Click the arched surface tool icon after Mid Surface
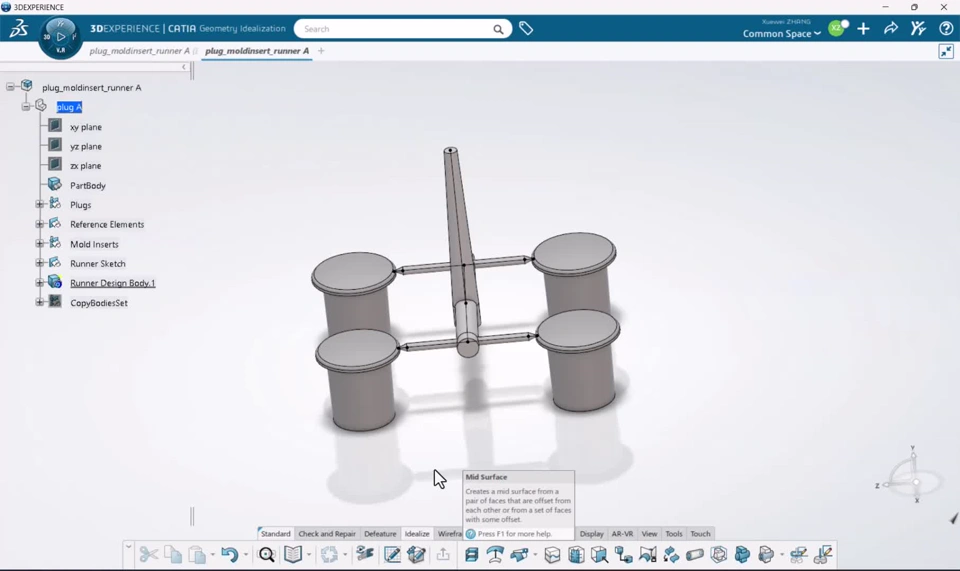The image size is (960, 571). (495, 554)
